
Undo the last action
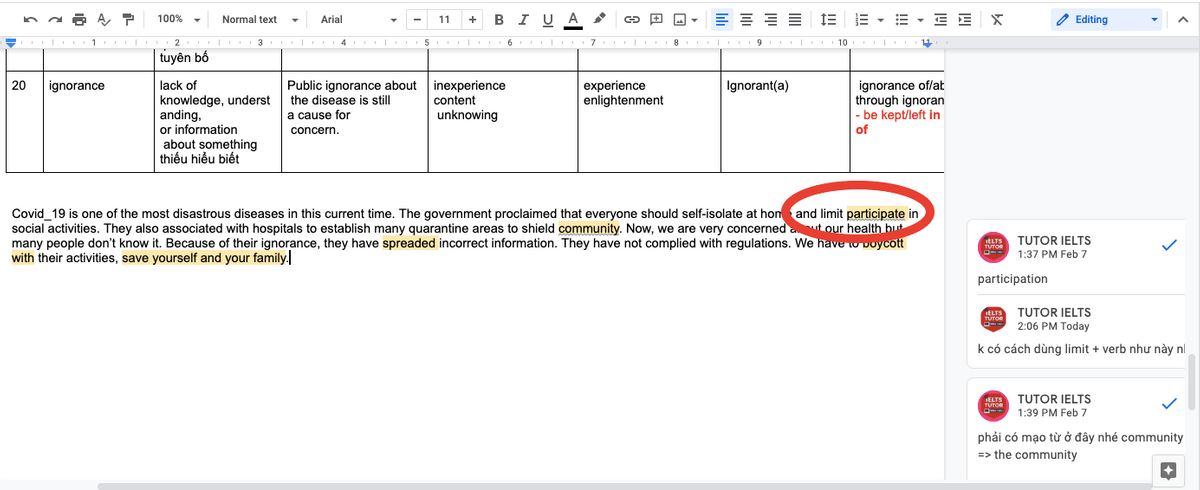coord(31,19)
